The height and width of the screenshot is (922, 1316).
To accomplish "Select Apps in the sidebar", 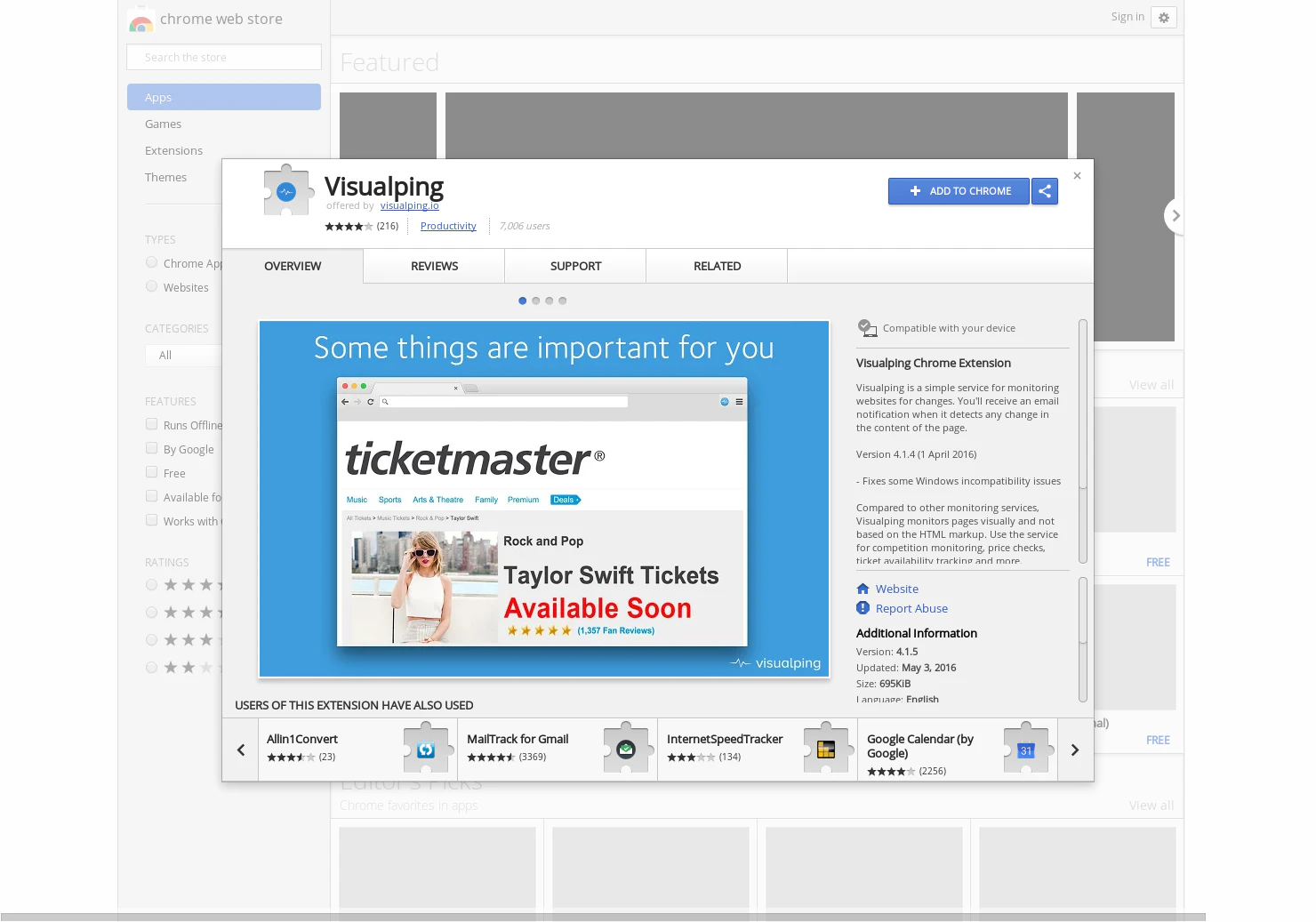I will click(224, 97).
